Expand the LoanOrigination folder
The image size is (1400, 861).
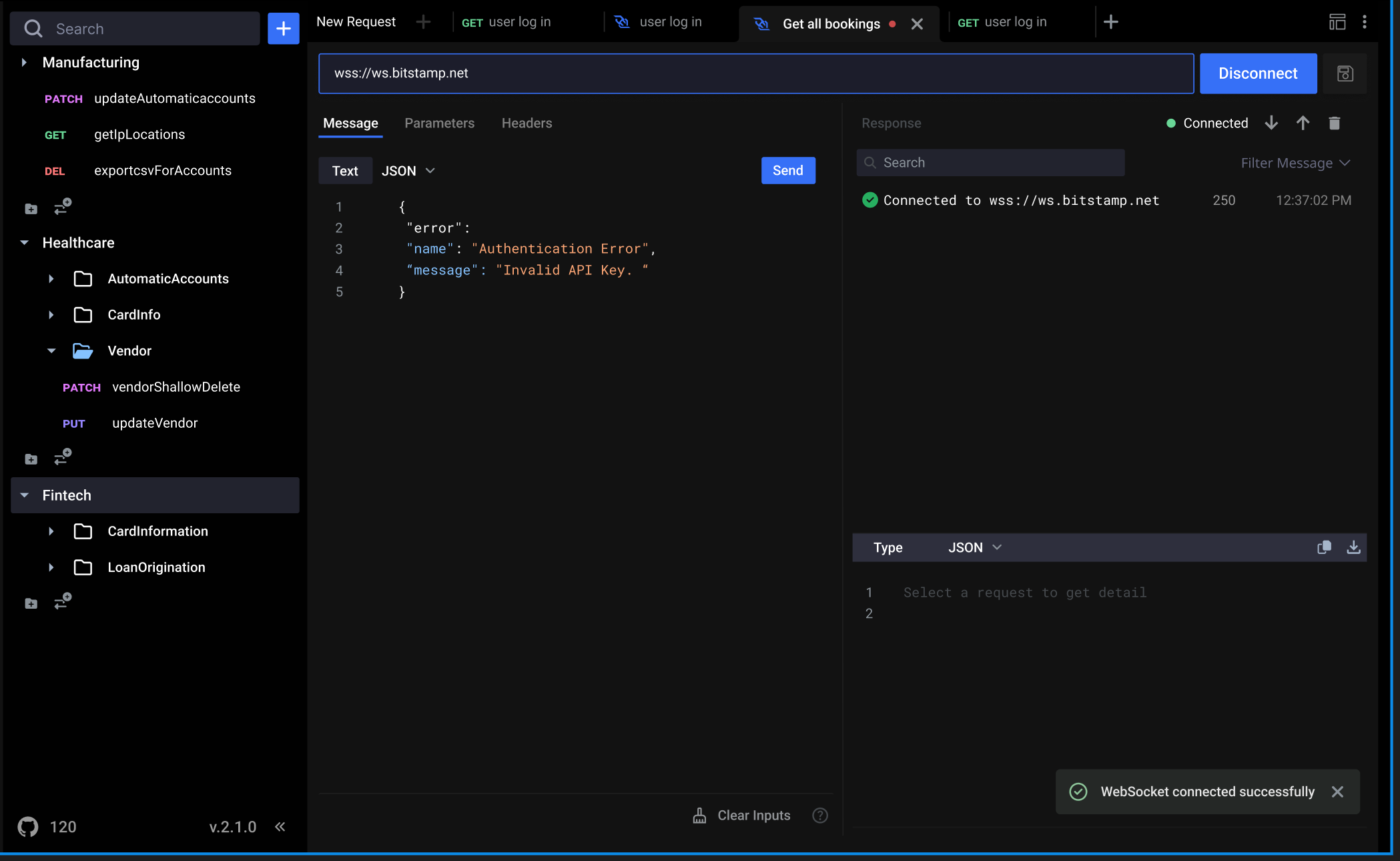coord(51,567)
